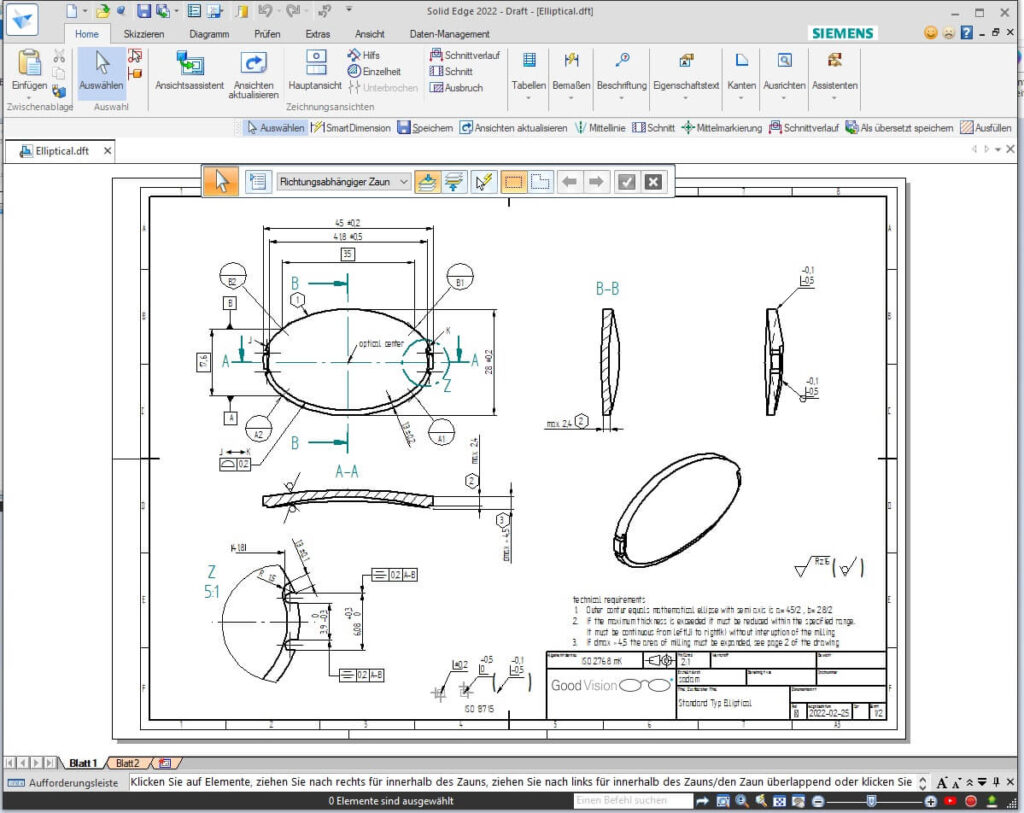Click the Einen Befehl suchen search field

(x=632, y=801)
